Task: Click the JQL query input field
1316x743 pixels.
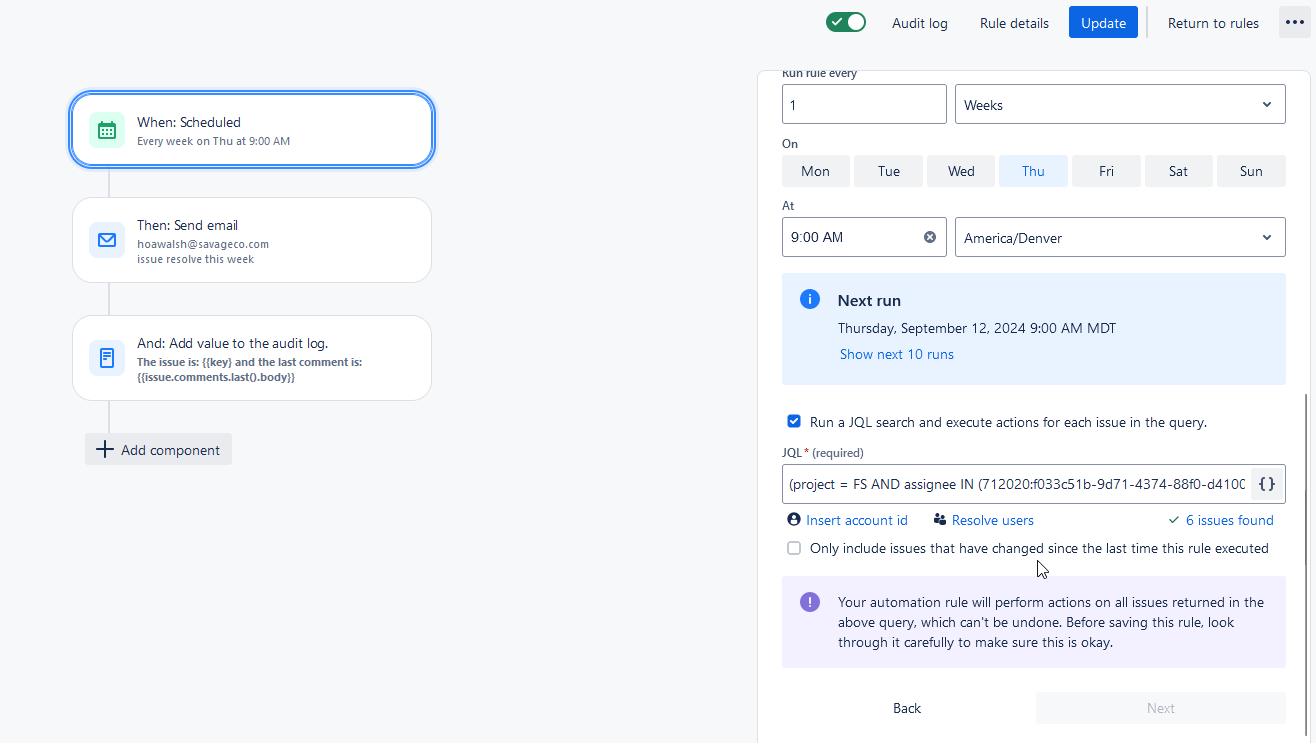Action: (x=1016, y=484)
